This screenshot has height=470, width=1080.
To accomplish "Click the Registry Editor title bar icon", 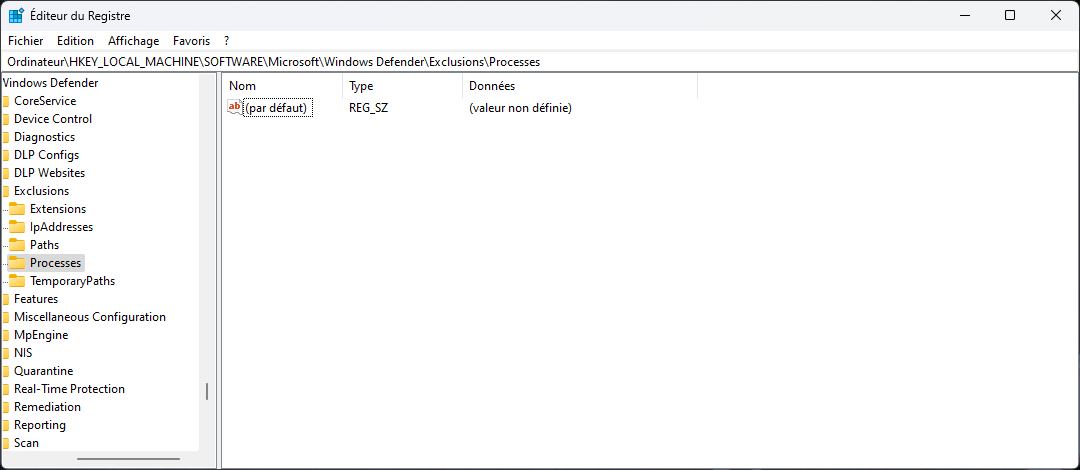I will [16, 15].
